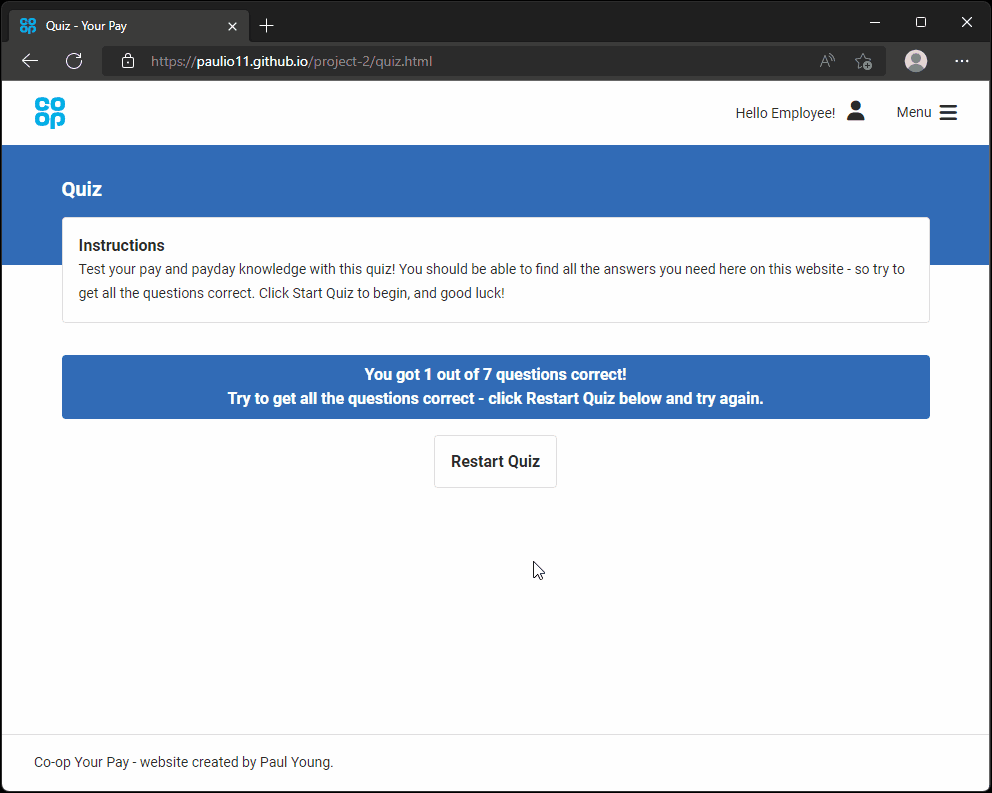Activate the Read aloud icon in address bar
Screen dimensions: 992x793
click(x=826, y=61)
